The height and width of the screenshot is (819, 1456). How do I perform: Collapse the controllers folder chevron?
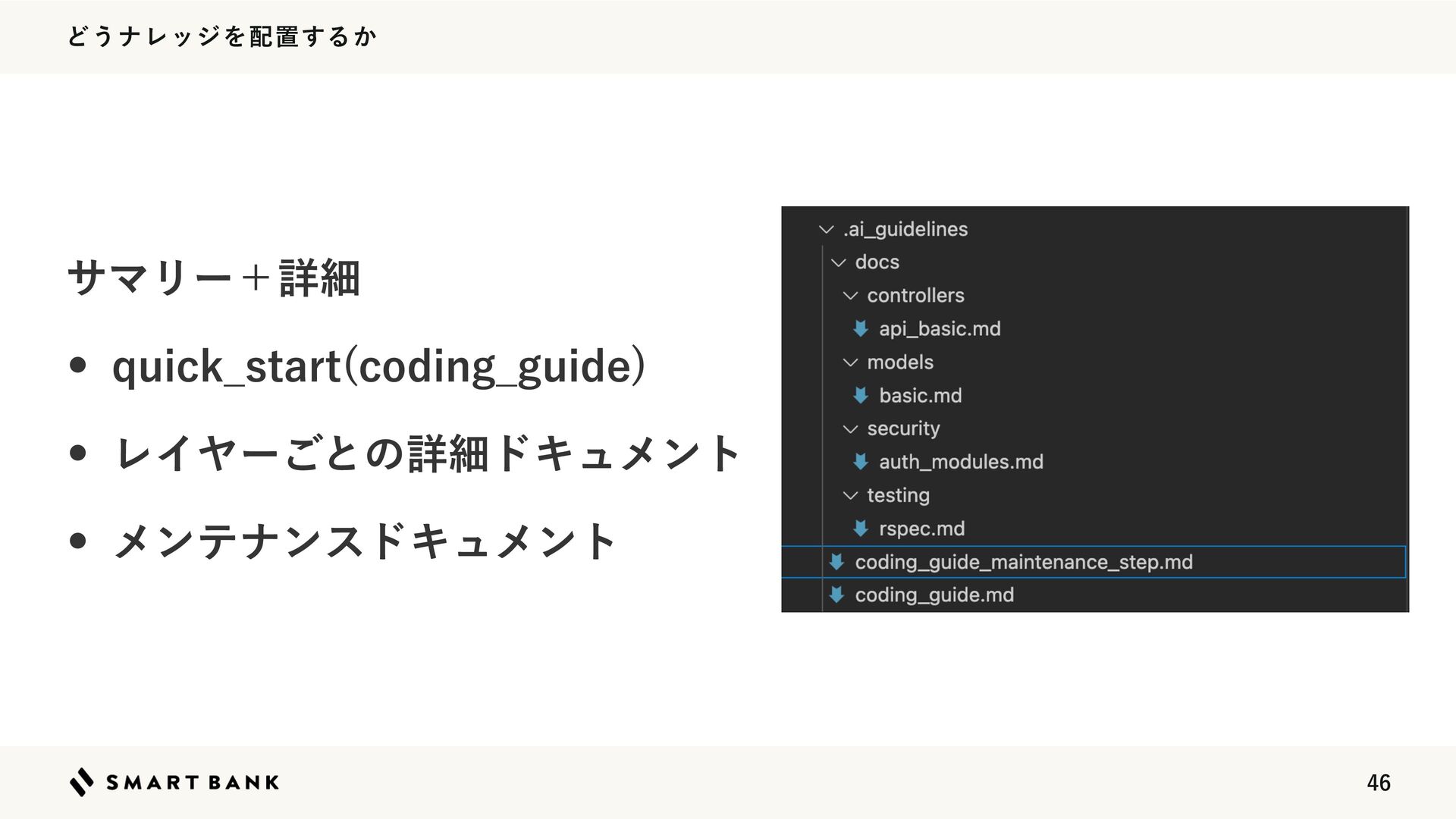(x=850, y=296)
